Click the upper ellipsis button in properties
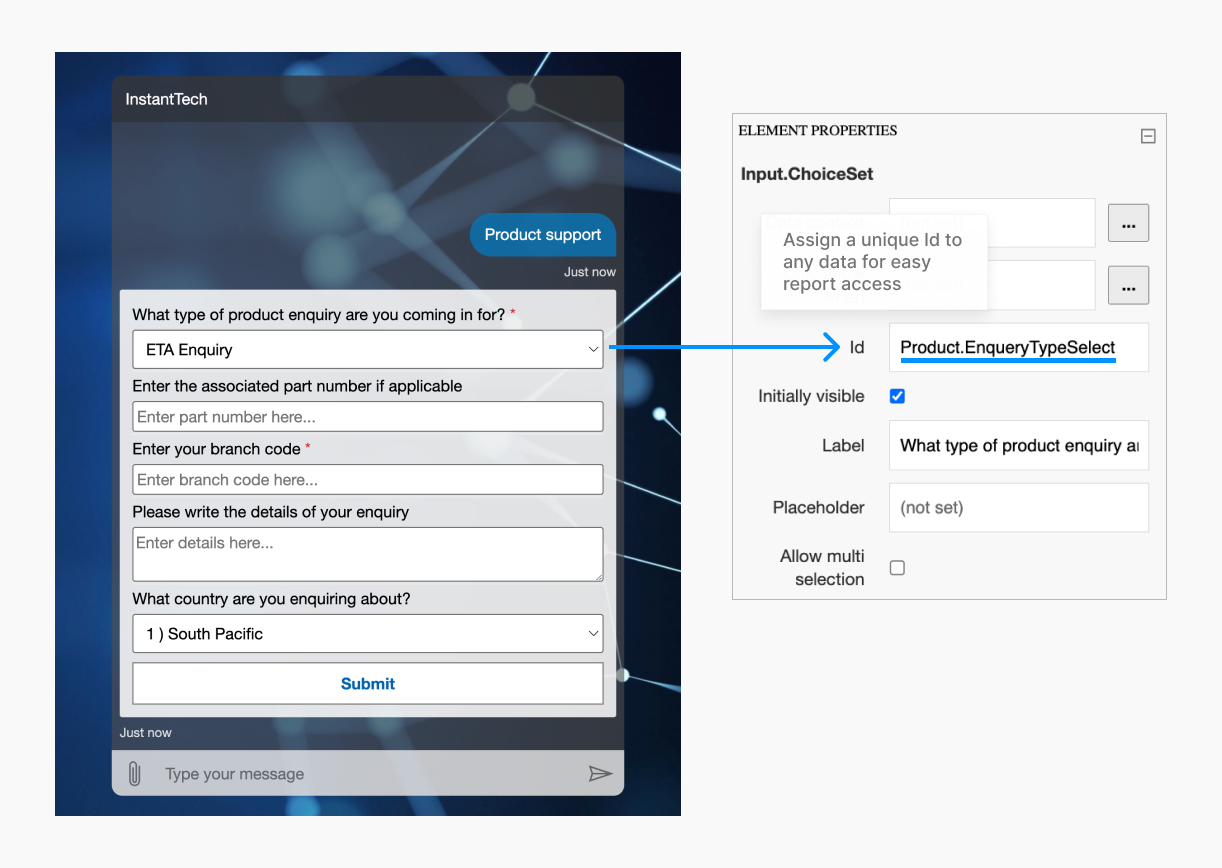 (1128, 223)
